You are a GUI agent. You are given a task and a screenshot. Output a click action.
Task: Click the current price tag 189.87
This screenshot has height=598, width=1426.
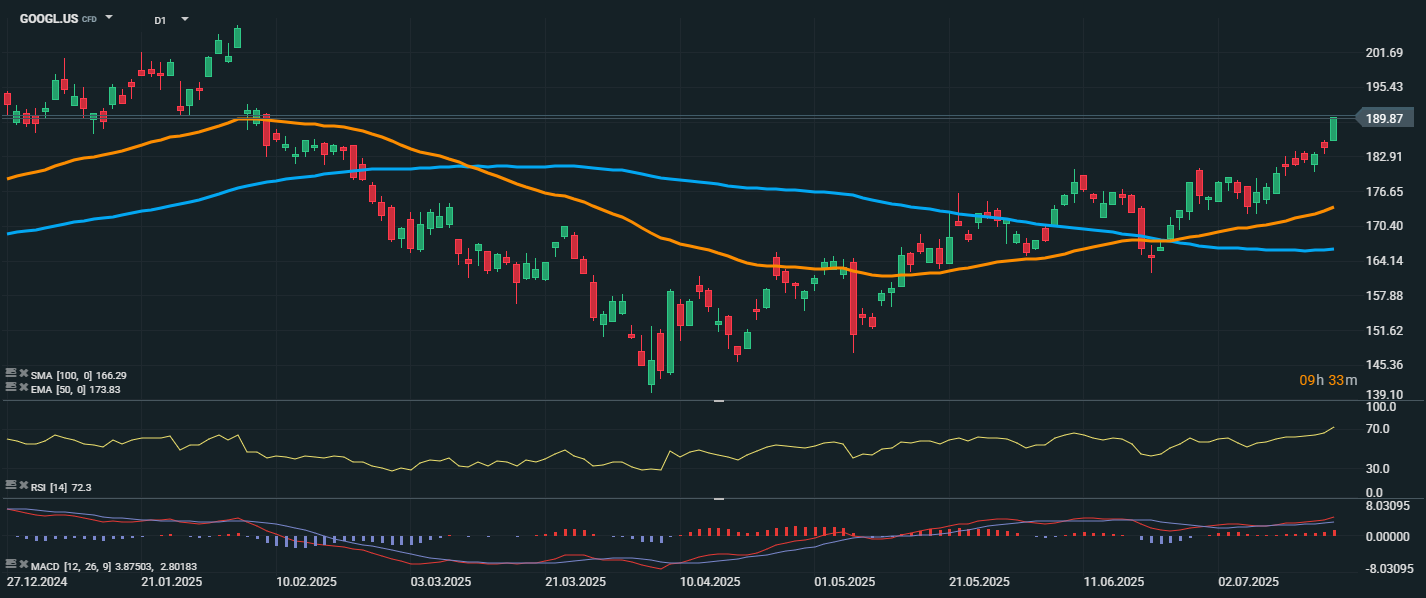pyautogui.click(x=1384, y=118)
